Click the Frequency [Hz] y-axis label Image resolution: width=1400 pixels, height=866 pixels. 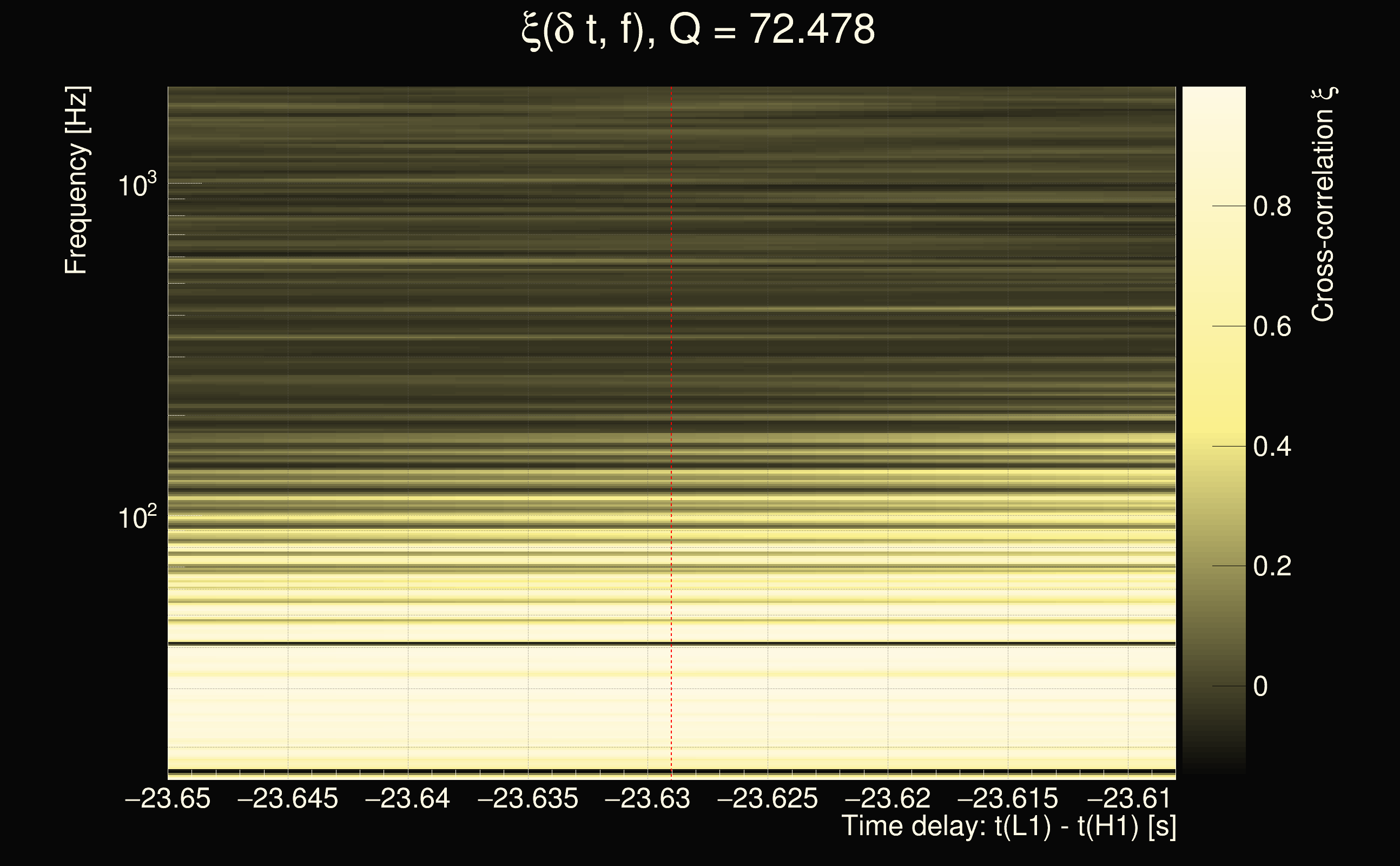[76, 180]
